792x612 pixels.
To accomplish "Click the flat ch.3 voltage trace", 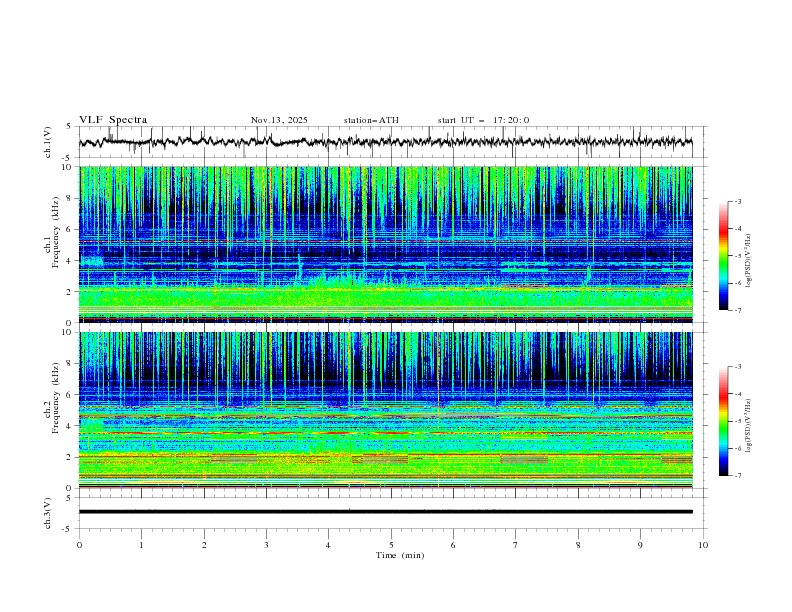I will click(x=385, y=512).
